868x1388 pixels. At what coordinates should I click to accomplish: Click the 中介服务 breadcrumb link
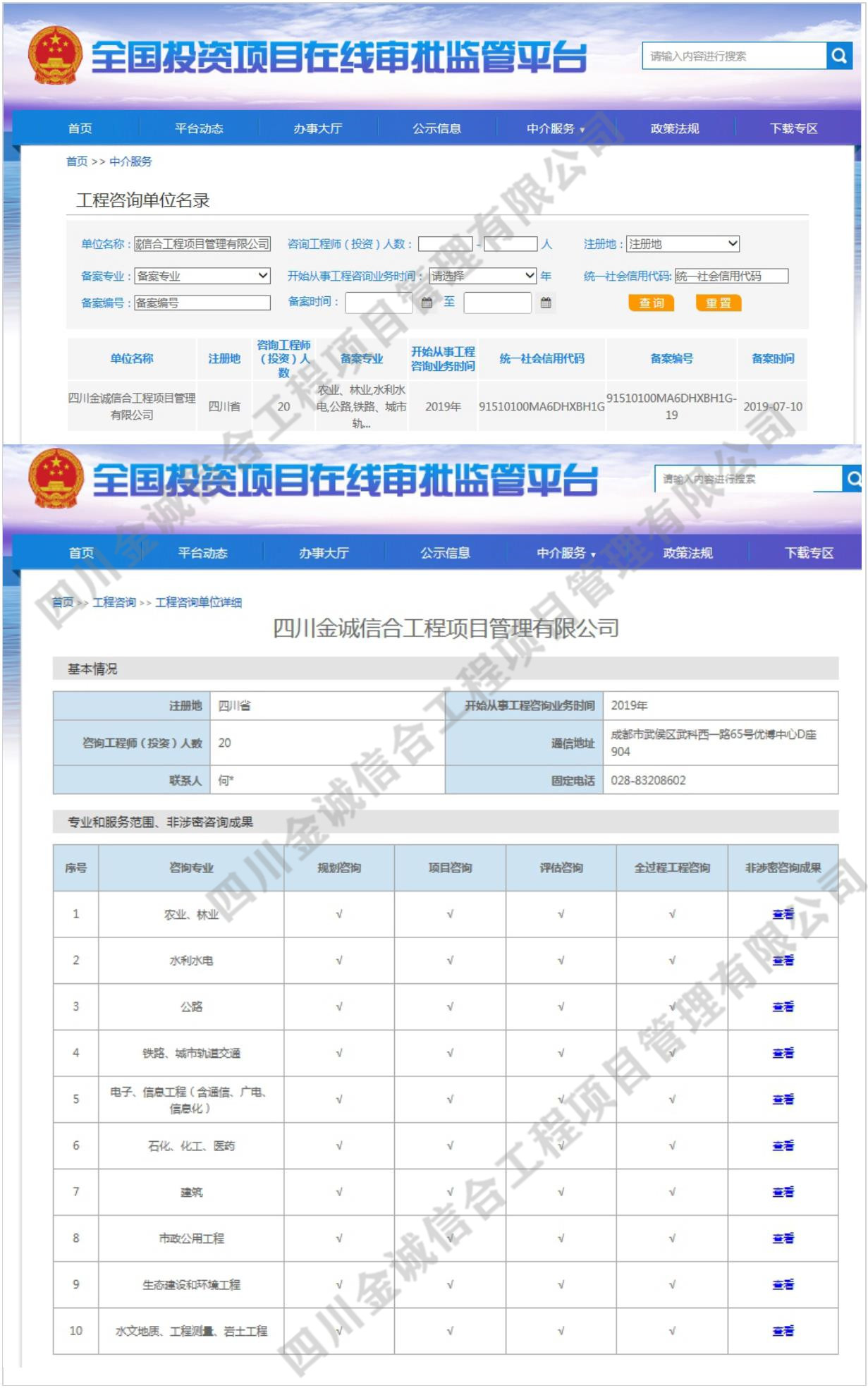pyautogui.click(x=130, y=162)
